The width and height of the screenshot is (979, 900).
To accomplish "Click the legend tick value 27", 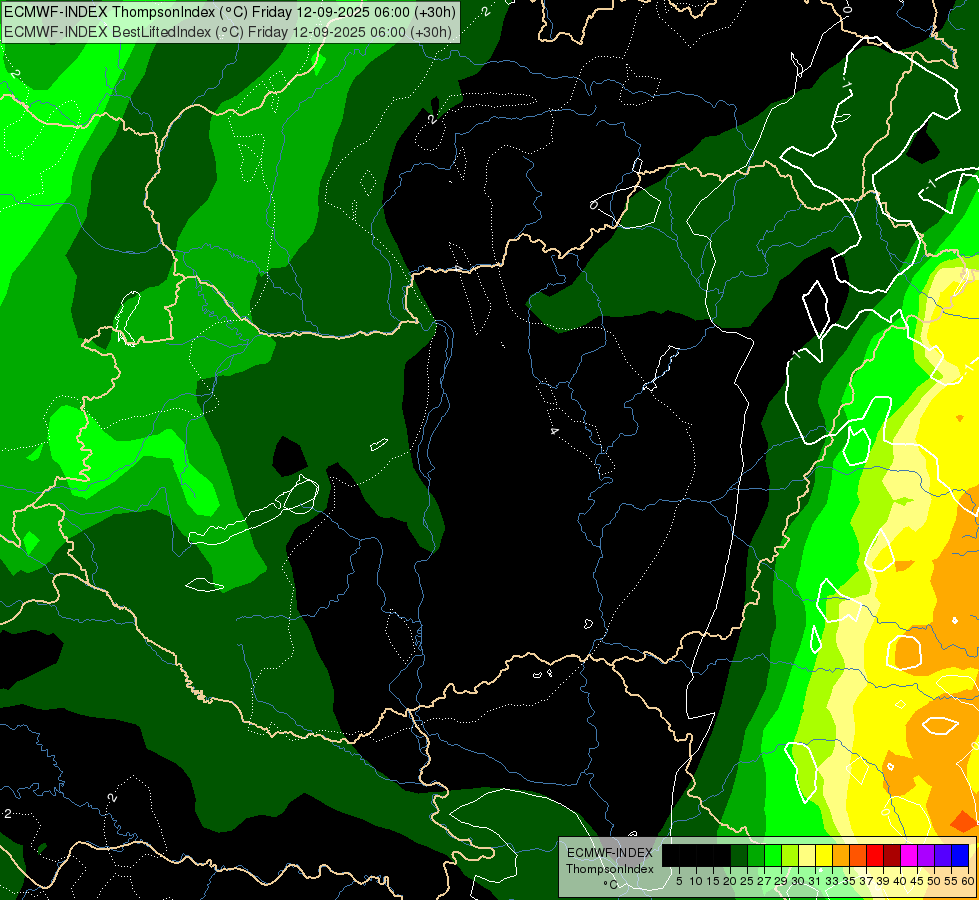I will click(x=764, y=881).
